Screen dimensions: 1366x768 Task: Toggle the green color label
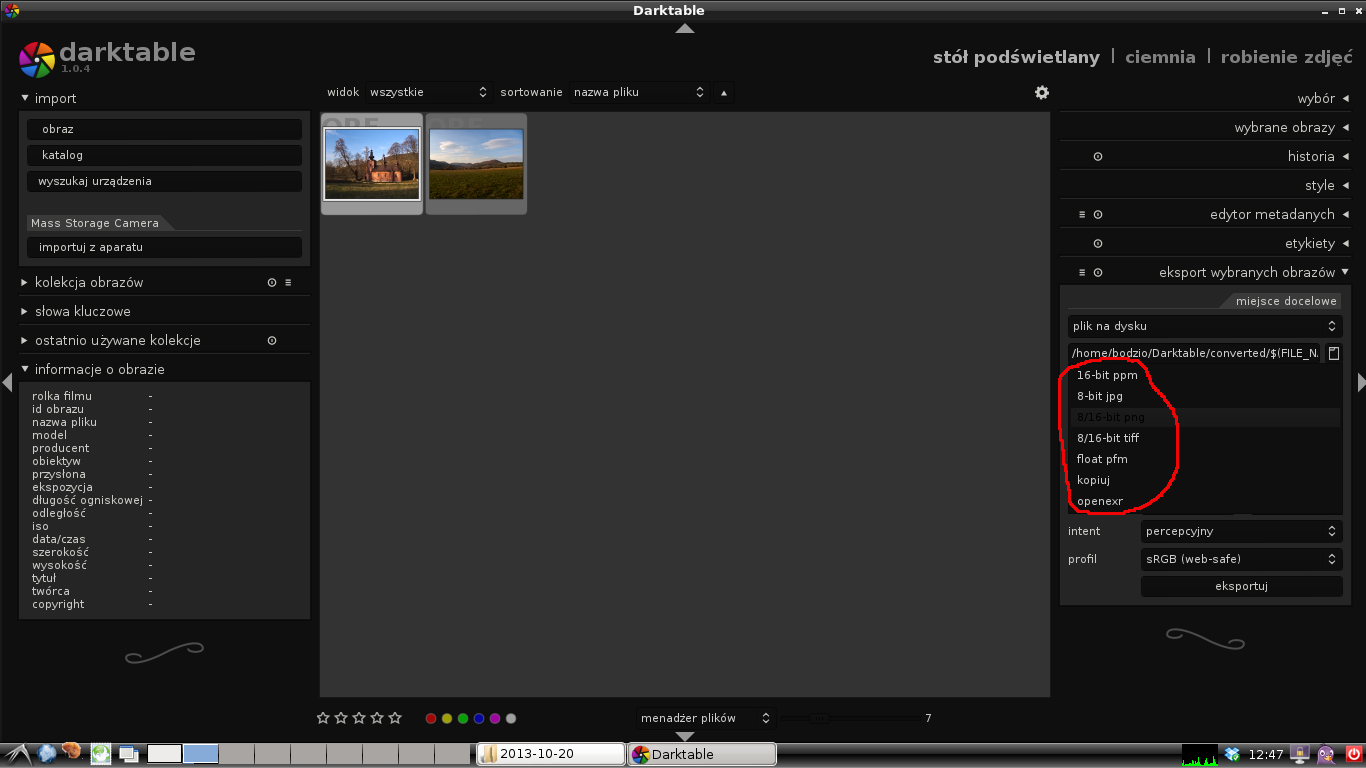click(x=463, y=718)
